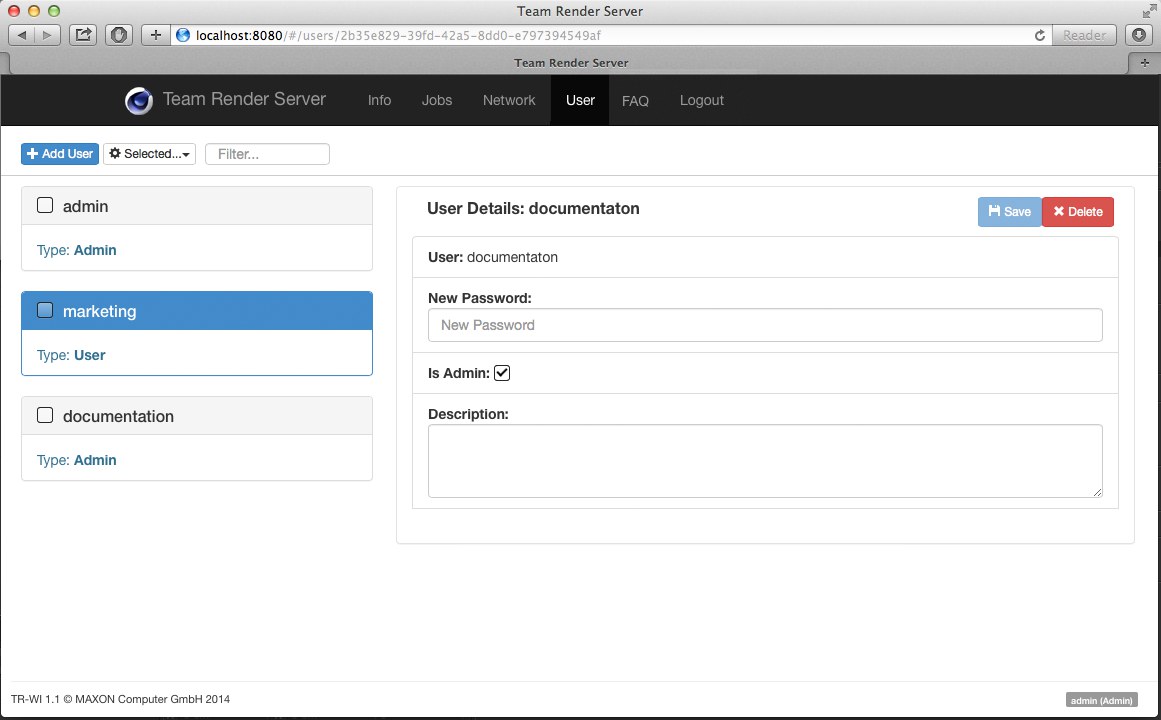The width and height of the screenshot is (1161, 720).
Task: Click the Safari share icon
Action: (84, 35)
